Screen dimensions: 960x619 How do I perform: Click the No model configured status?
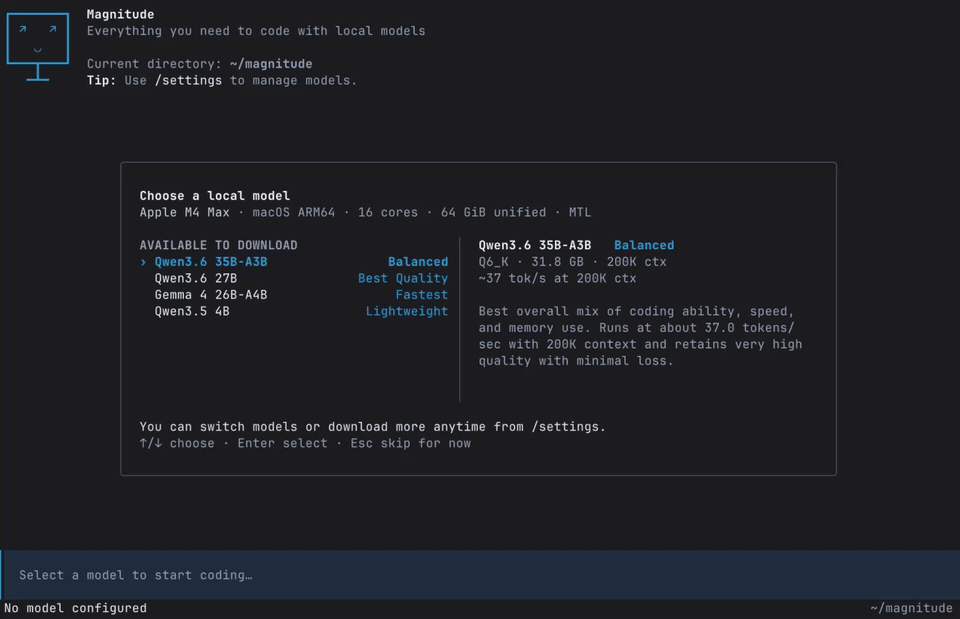75,609
